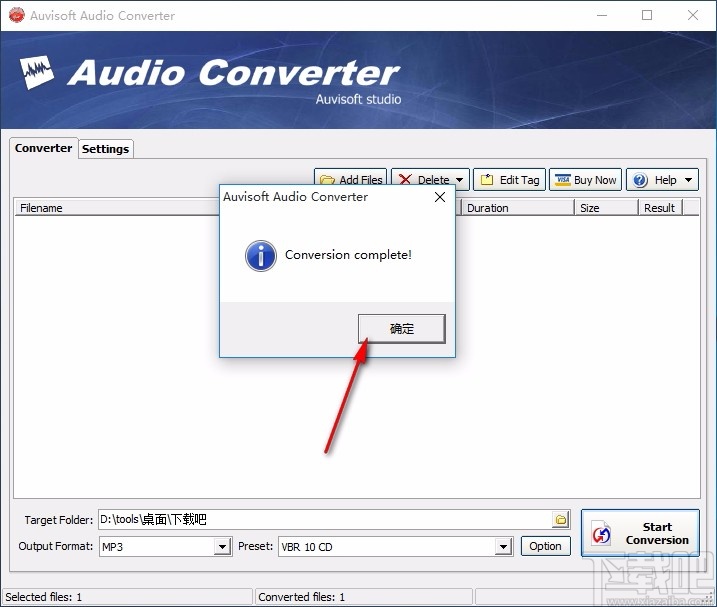Screen dimensions: 717x607
Task: Click the 'Output Format:' label
Action: click(55, 546)
